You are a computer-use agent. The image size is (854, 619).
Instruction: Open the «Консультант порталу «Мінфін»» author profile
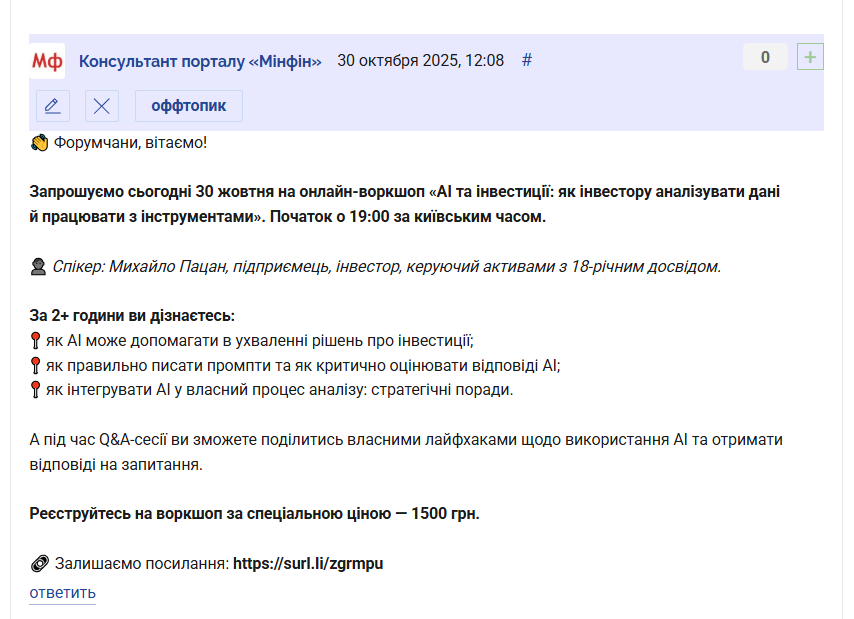pyautogui.click(x=200, y=61)
